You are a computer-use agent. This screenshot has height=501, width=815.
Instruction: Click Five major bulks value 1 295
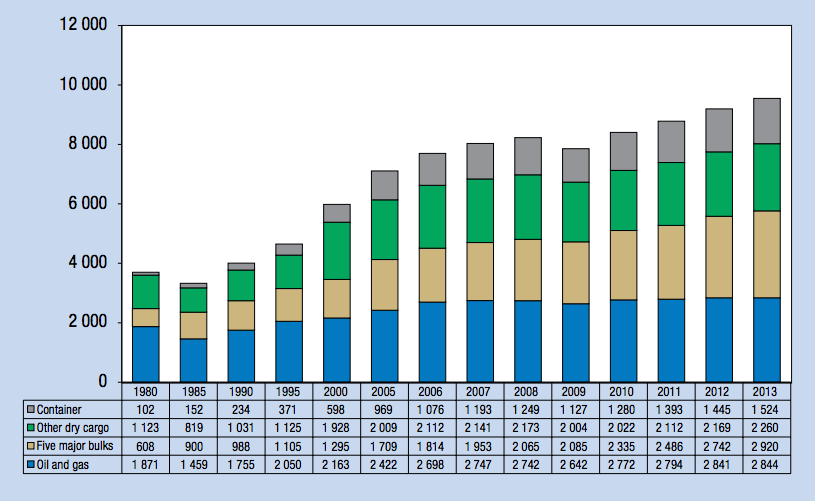[x=336, y=446]
